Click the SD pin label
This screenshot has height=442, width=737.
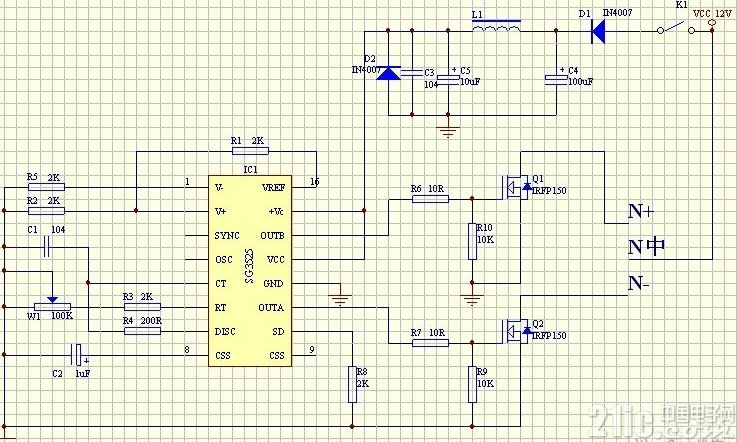[x=278, y=332]
